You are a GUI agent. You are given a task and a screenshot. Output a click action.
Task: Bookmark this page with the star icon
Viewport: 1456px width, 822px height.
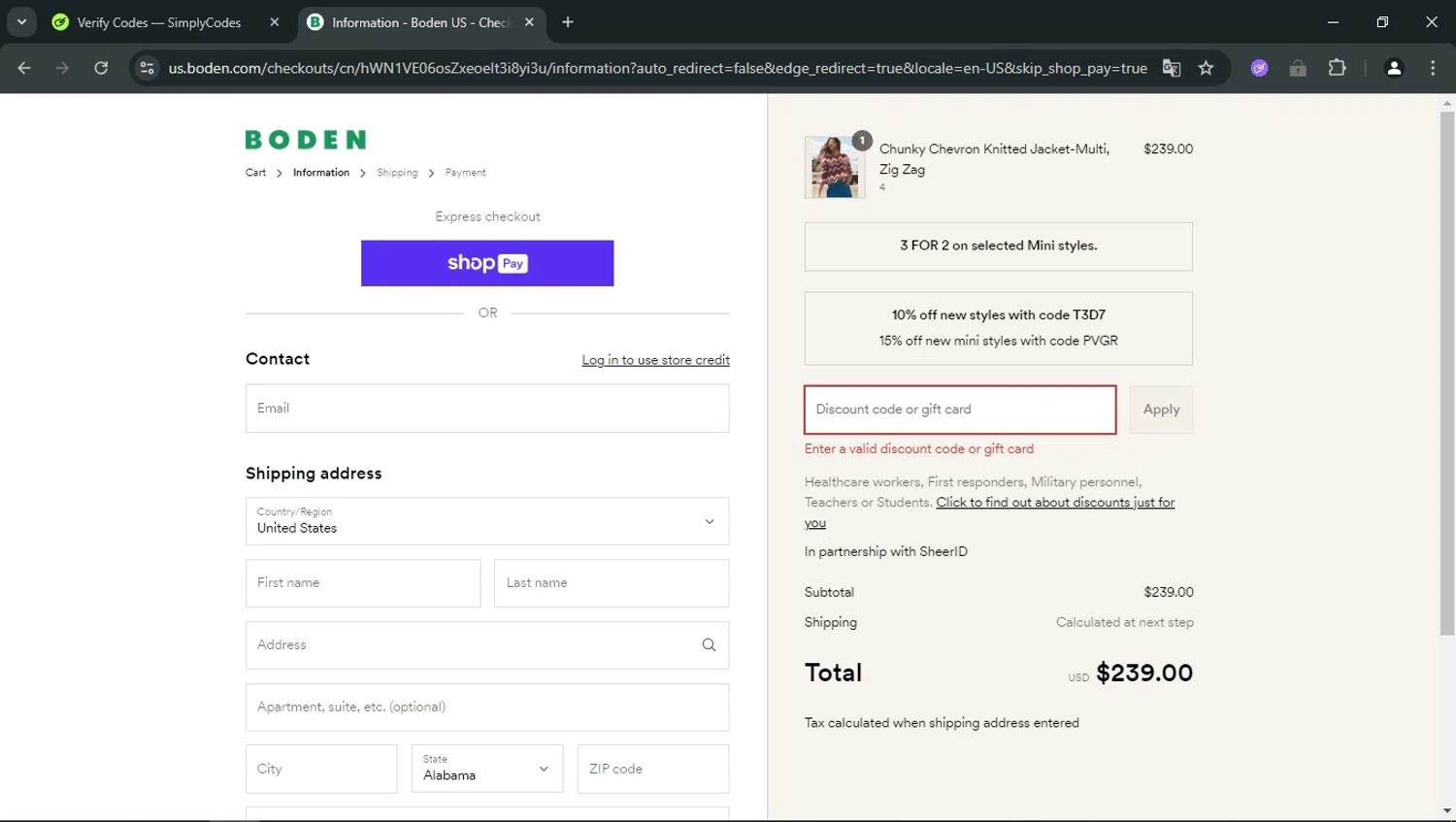(x=1206, y=68)
